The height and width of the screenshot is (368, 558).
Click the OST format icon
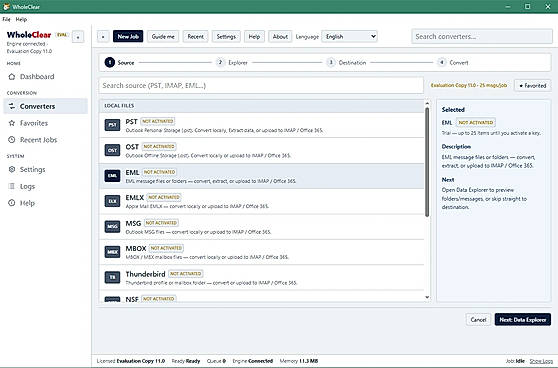coord(112,150)
